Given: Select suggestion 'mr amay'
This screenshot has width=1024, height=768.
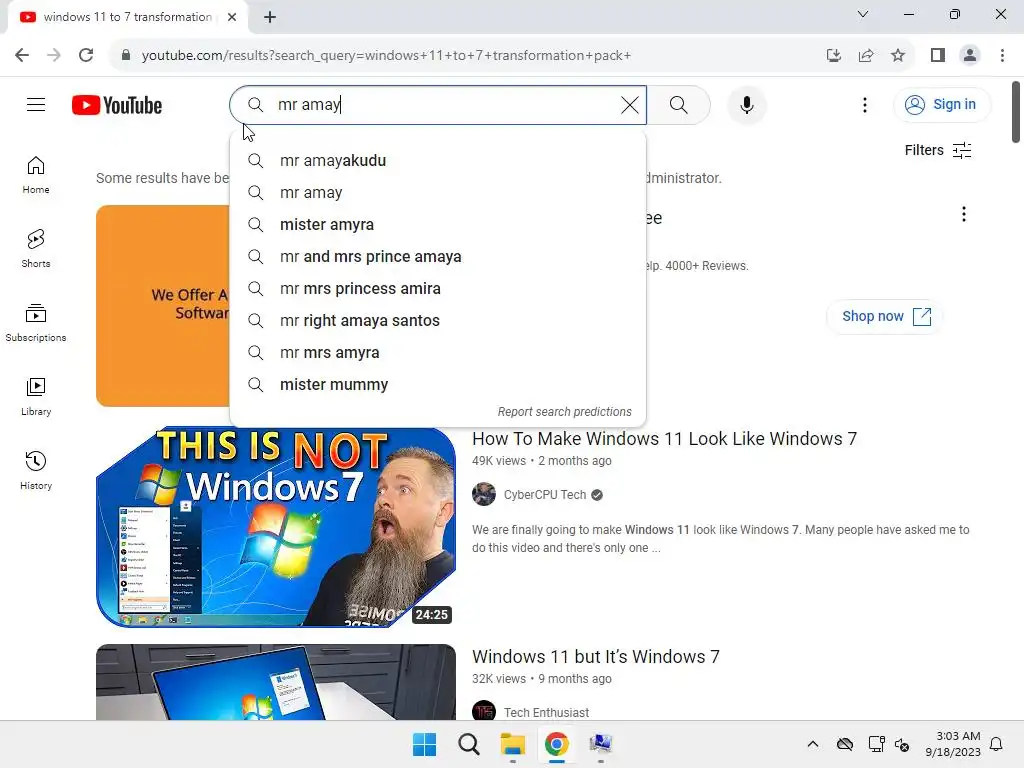Looking at the screenshot, I should pyautogui.click(x=438, y=193).
